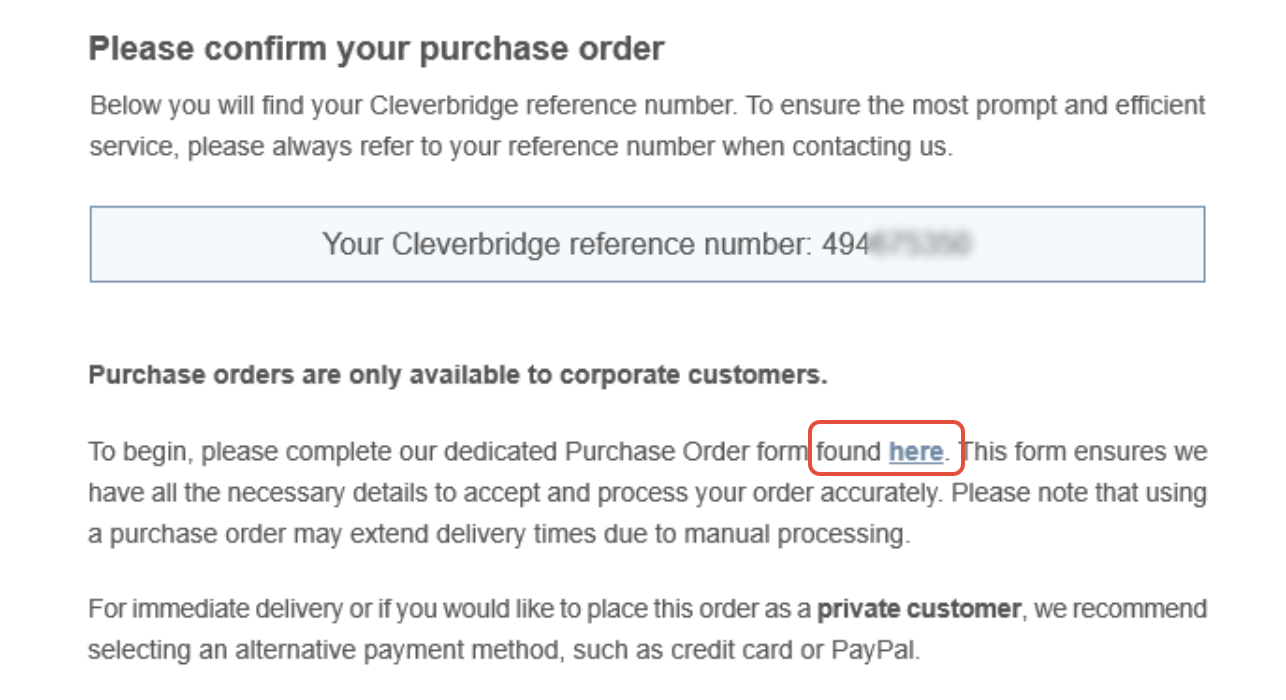Image resolution: width=1286 pixels, height=700 pixels.
Task: Open the Purchase Order form 'here' link
Action: (x=915, y=452)
